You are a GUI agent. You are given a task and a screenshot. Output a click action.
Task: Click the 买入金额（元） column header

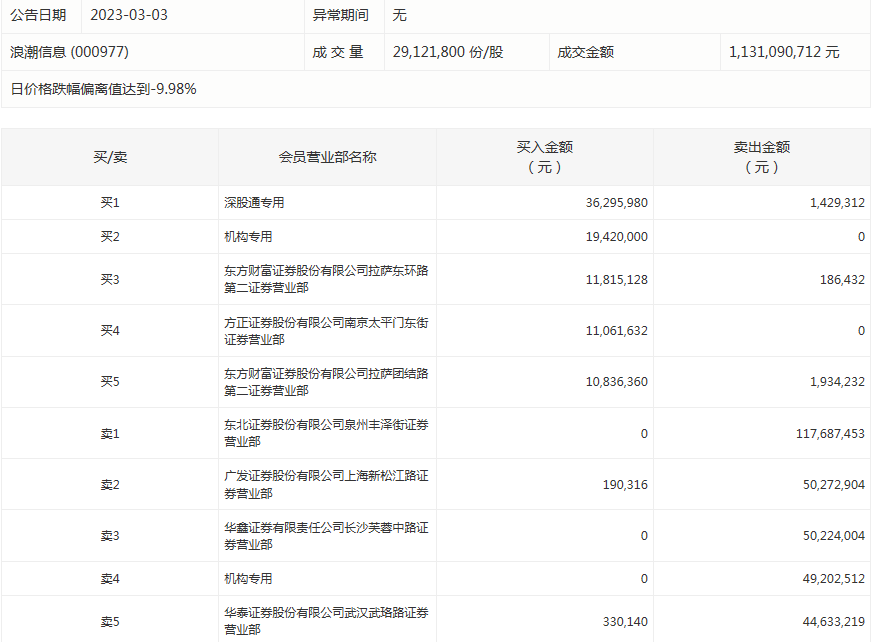pyautogui.click(x=545, y=157)
